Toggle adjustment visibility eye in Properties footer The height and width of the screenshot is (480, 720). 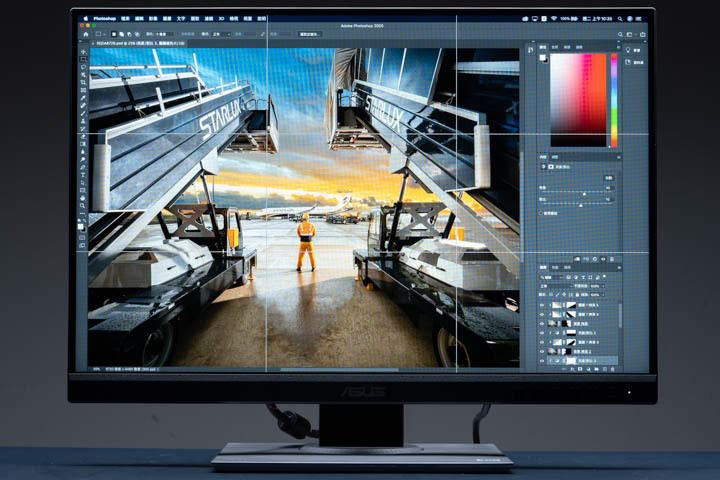[x=603, y=259]
